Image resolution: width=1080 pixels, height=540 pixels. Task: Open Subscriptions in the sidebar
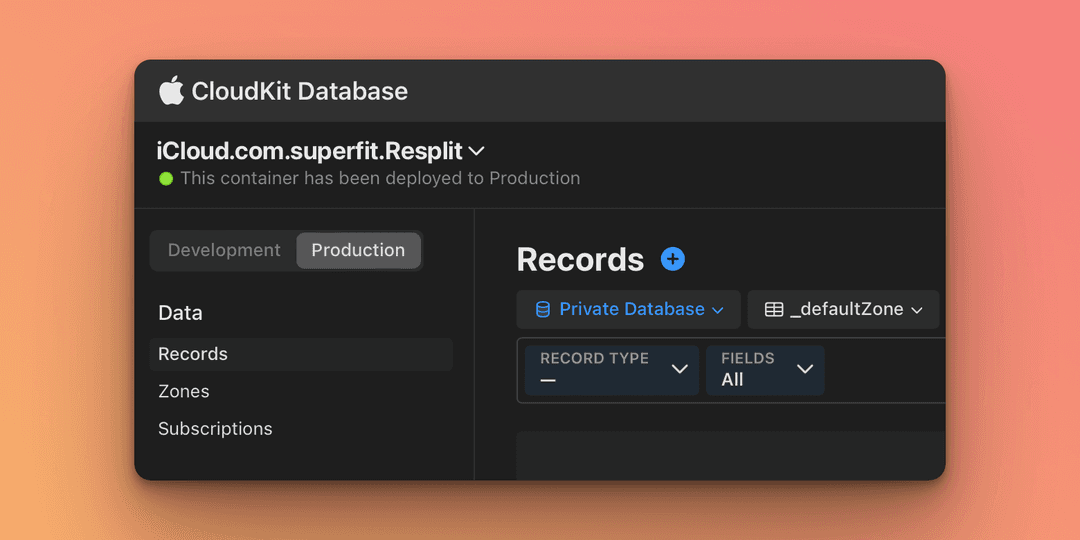(215, 428)
